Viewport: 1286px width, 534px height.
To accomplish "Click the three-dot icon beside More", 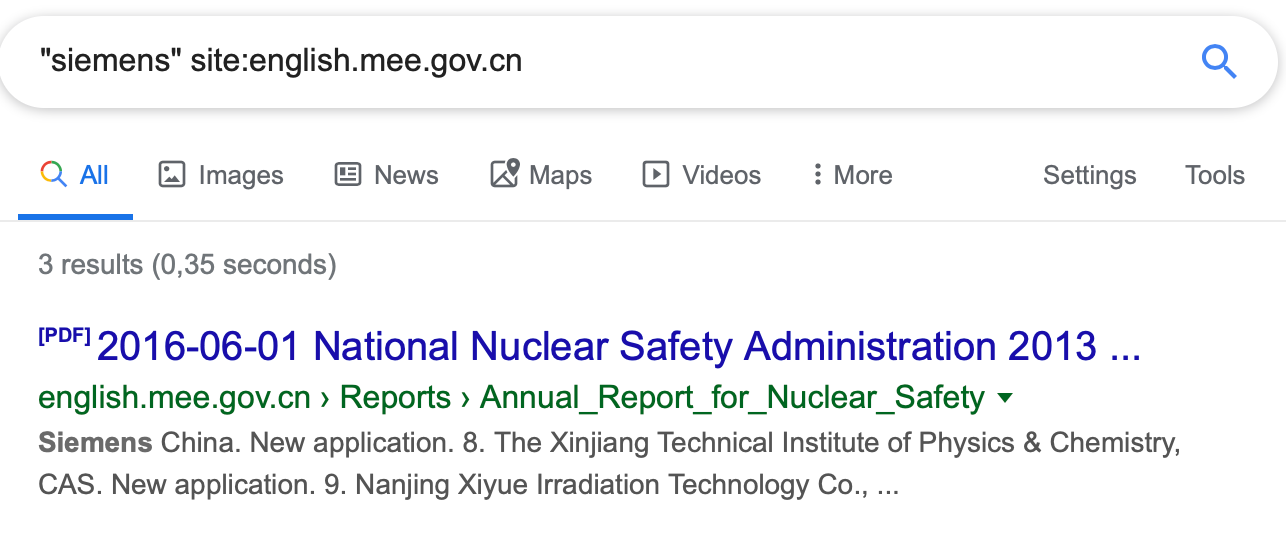I will point(817,175).
